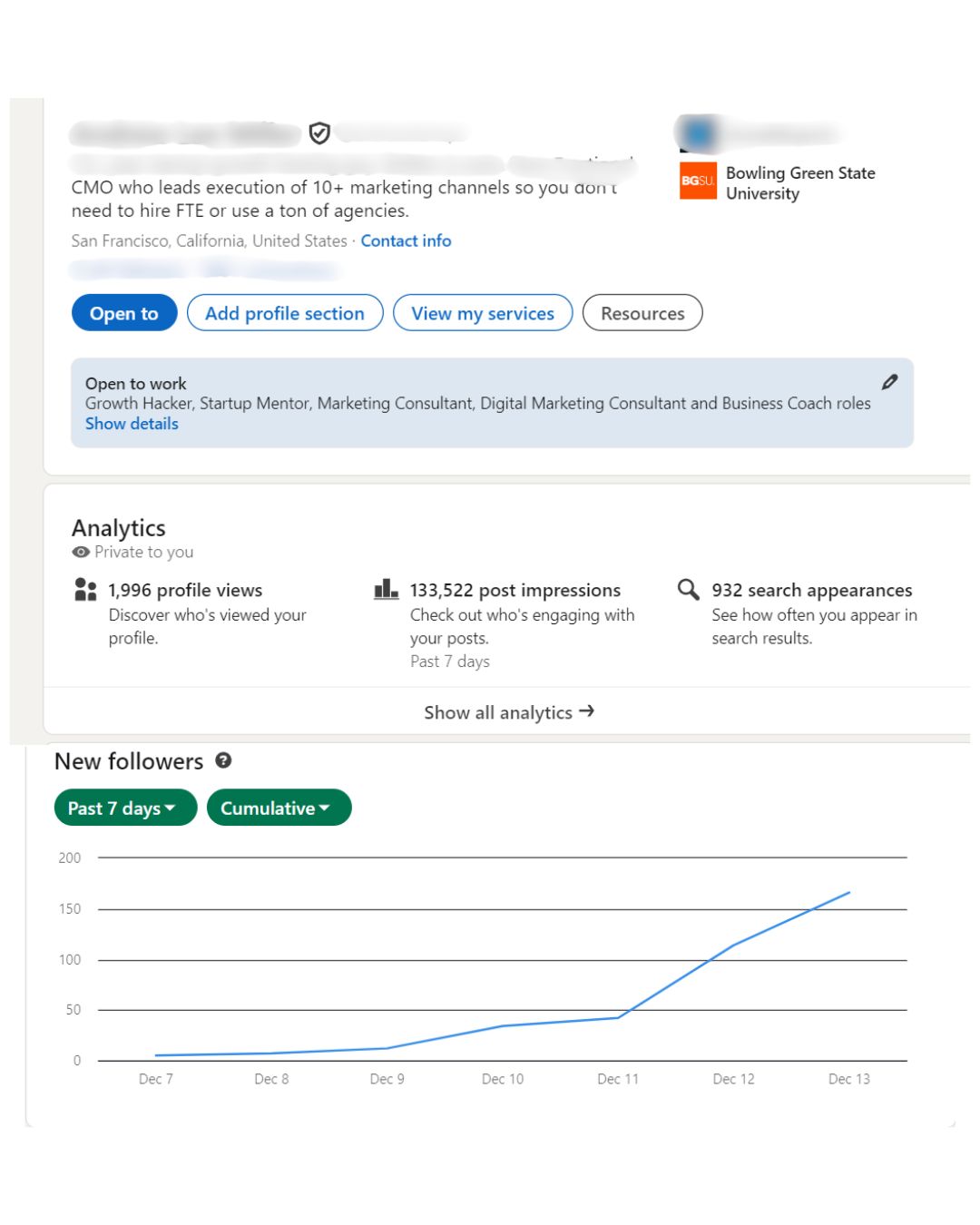Click the post impressions bar chart icon
Screen dimensions: 980x1225
387,590
